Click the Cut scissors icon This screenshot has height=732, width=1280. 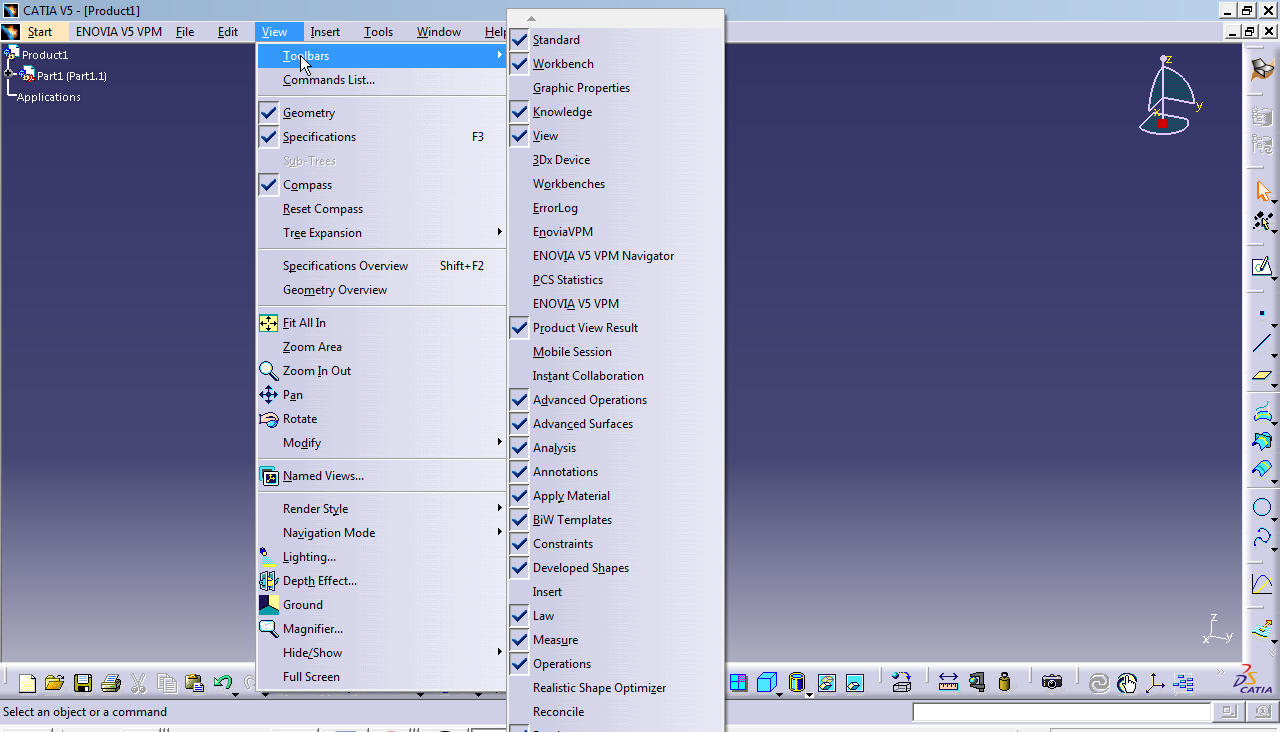[139, 683]
